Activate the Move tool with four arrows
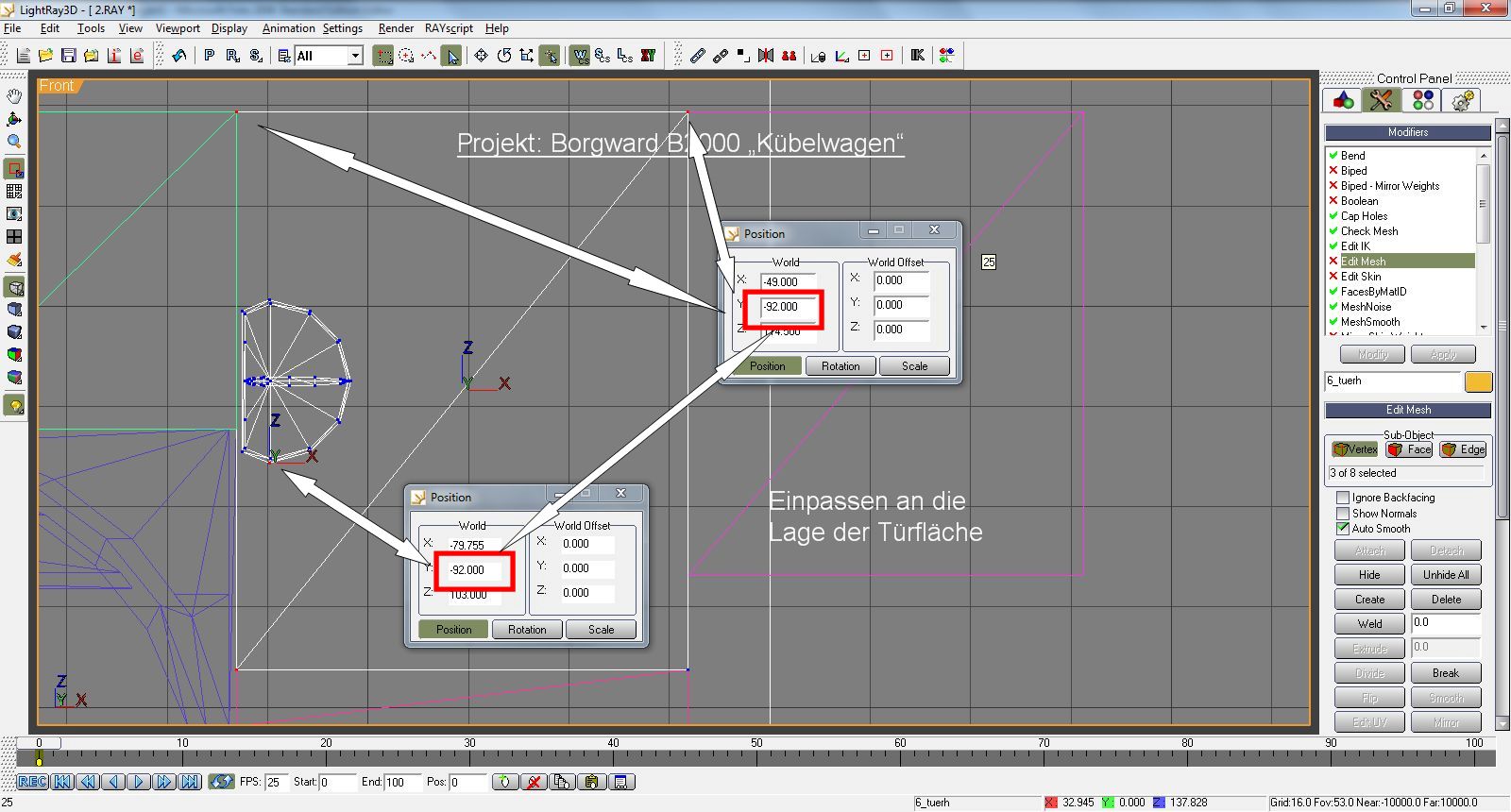The image size is (1511, 812). 481,56
